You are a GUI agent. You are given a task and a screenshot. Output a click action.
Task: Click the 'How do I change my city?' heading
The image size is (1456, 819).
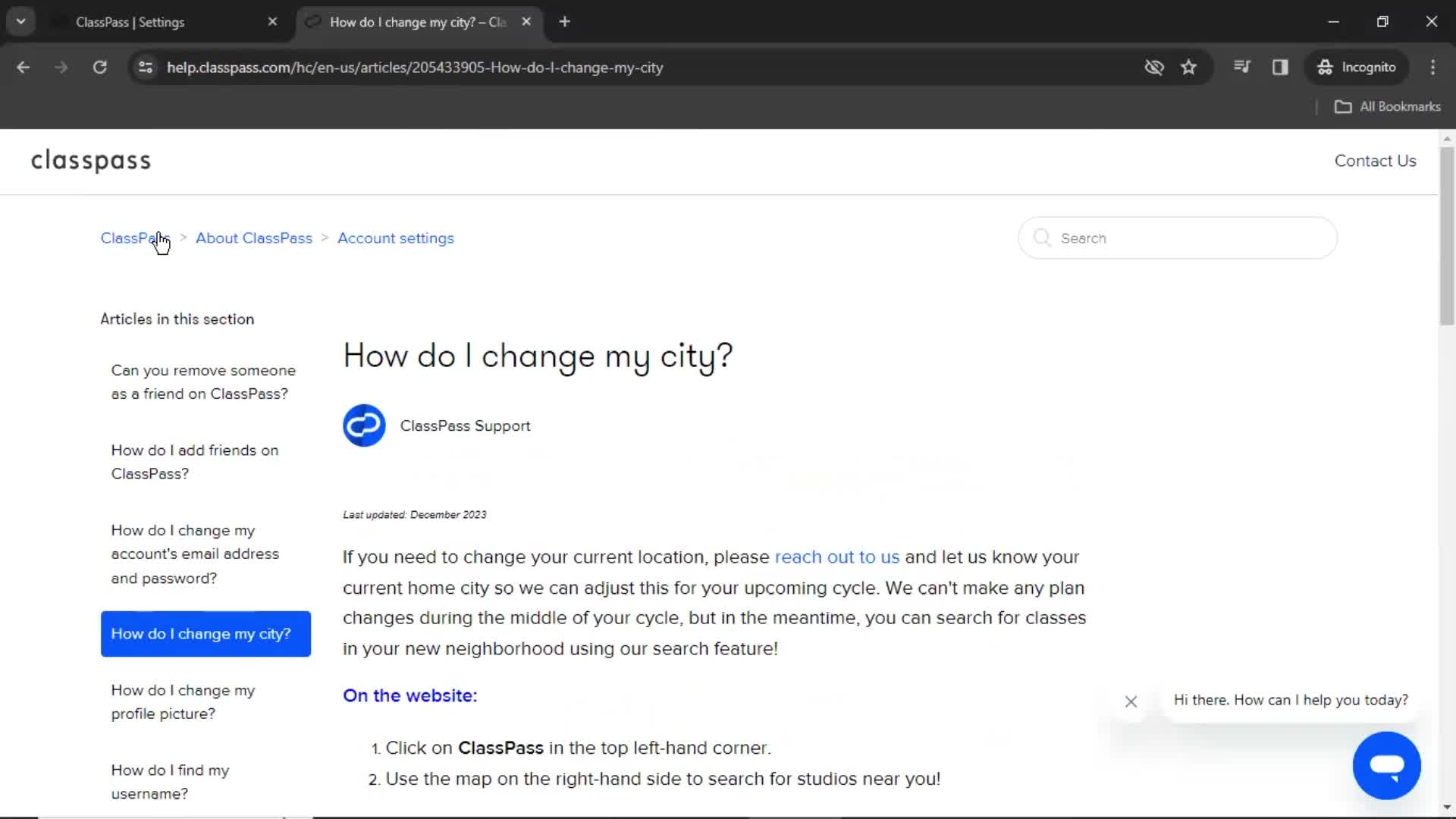point(538,356)
